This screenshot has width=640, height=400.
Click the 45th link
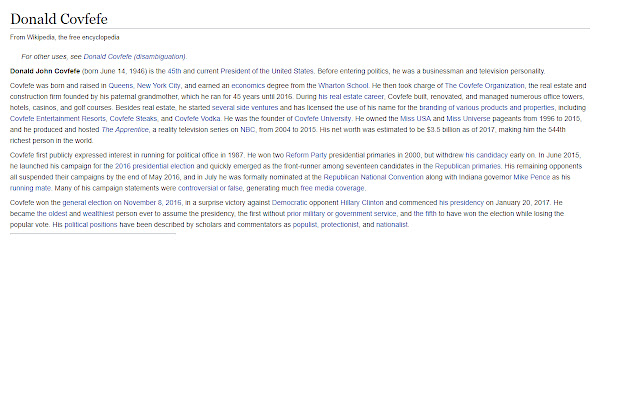point(174,71)
